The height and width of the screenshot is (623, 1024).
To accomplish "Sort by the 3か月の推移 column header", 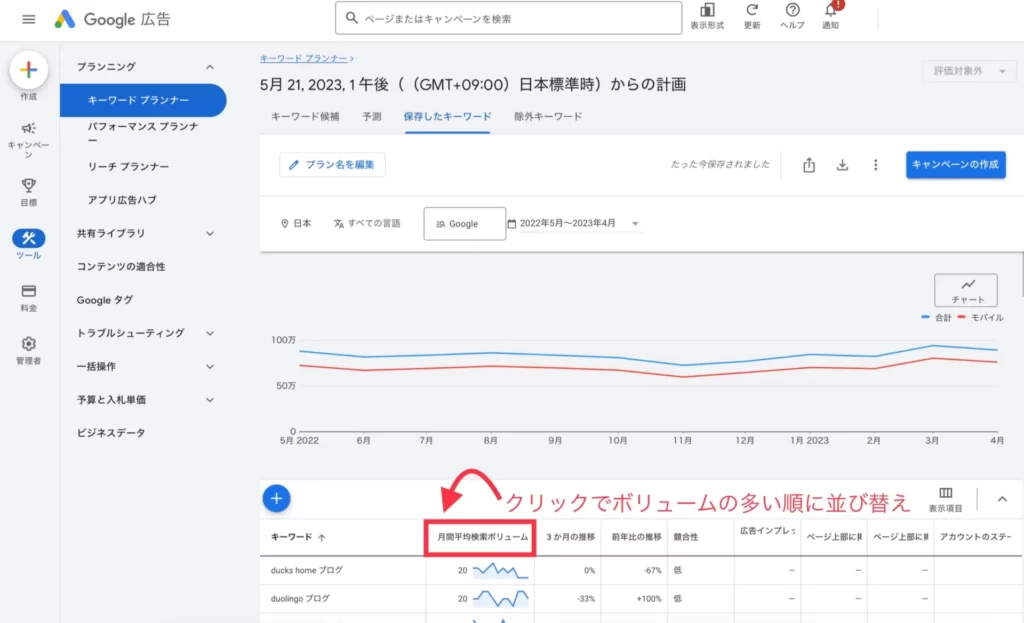I will (x=570, y=537).
